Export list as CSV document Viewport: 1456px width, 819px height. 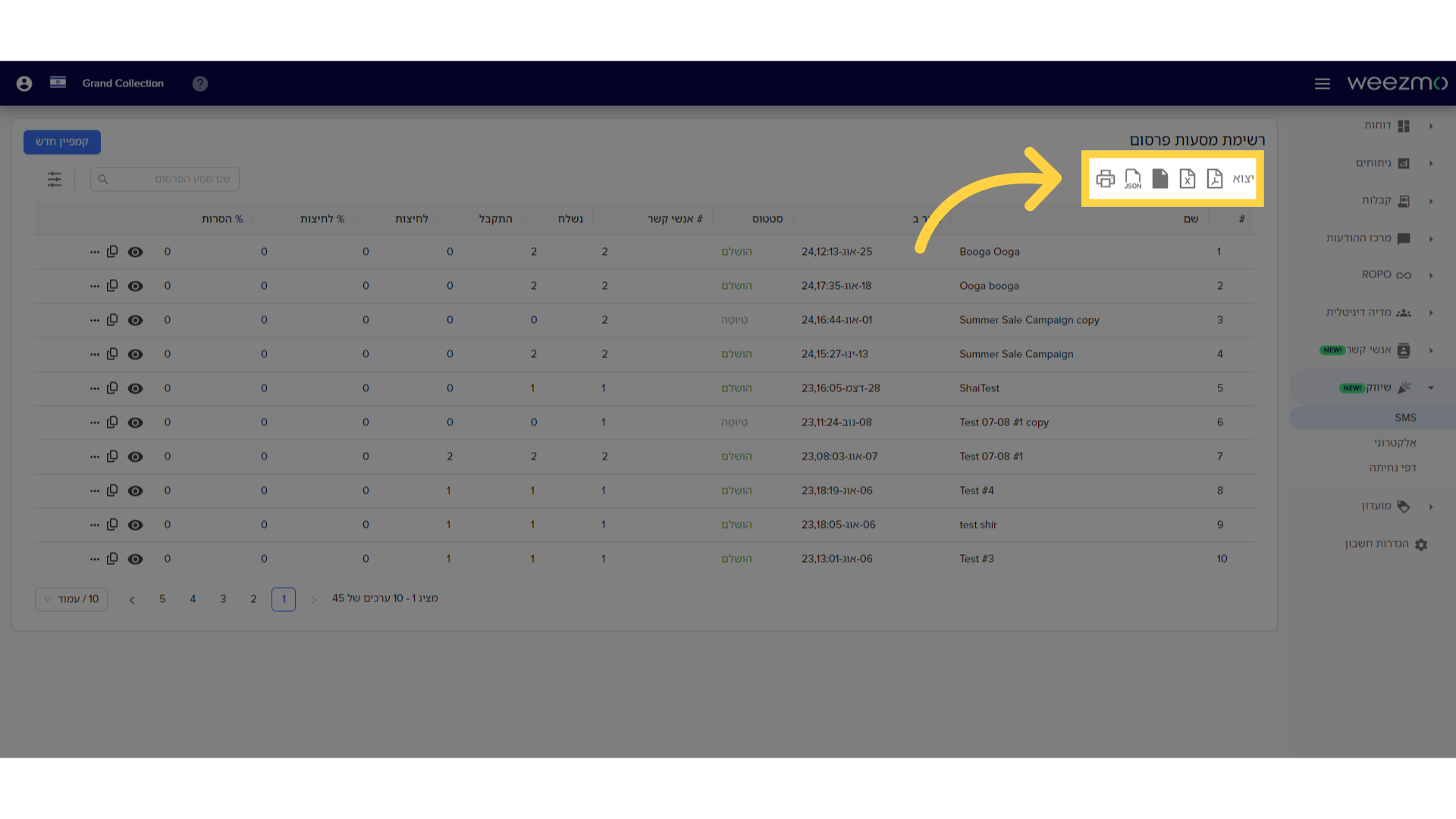1160,179
